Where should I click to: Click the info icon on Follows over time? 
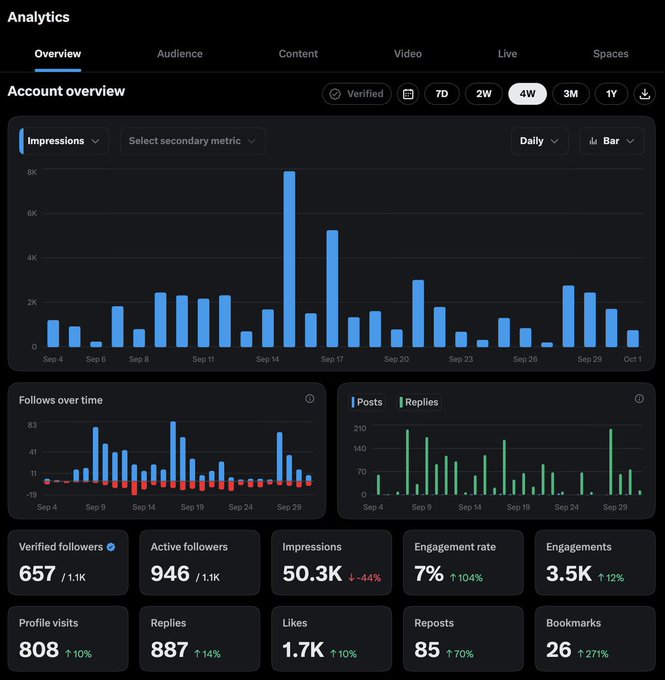310,399
